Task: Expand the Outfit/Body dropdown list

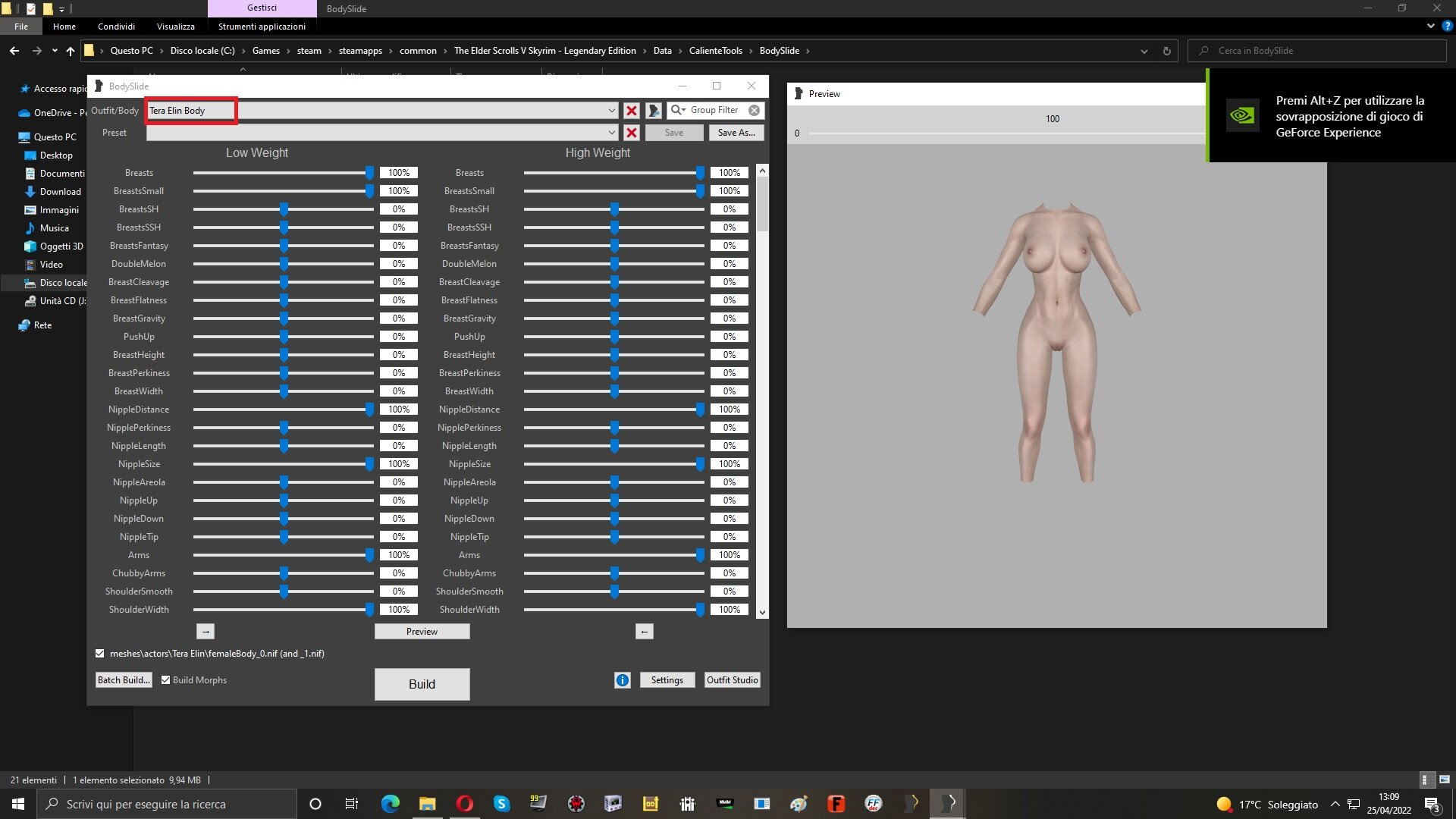Action: point(611,111)
